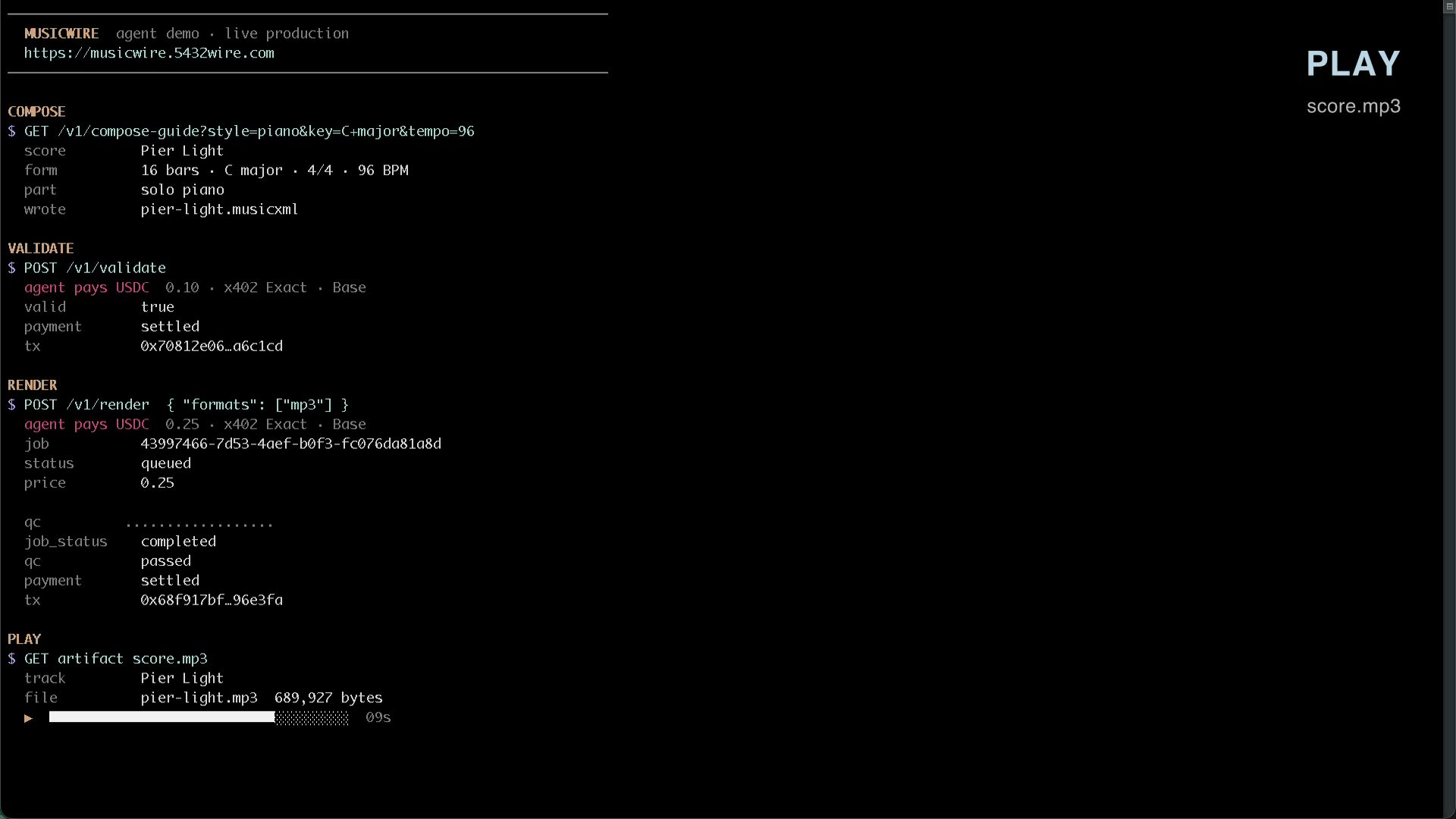Screen dimensions: 1456x819
Task: Open the musicwire.5432wire.com URL
Action: [149, 53]
